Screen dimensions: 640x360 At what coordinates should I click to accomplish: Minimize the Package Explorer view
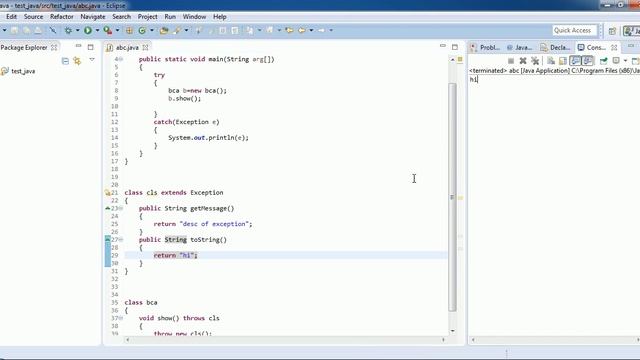(x=78, y=46)
